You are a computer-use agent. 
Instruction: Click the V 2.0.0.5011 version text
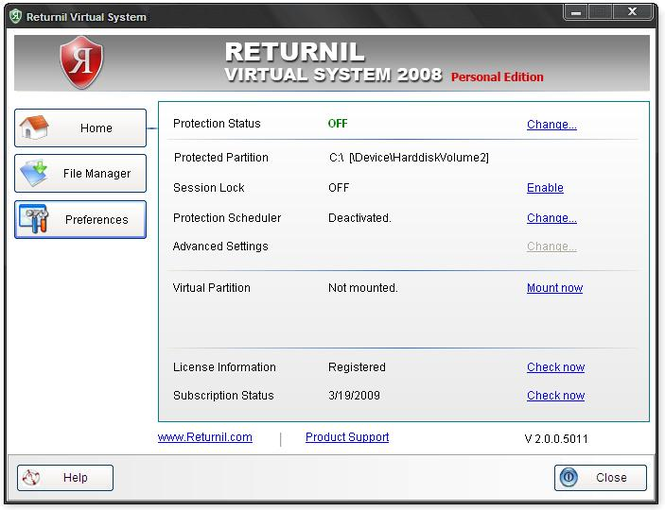point(556,439)
